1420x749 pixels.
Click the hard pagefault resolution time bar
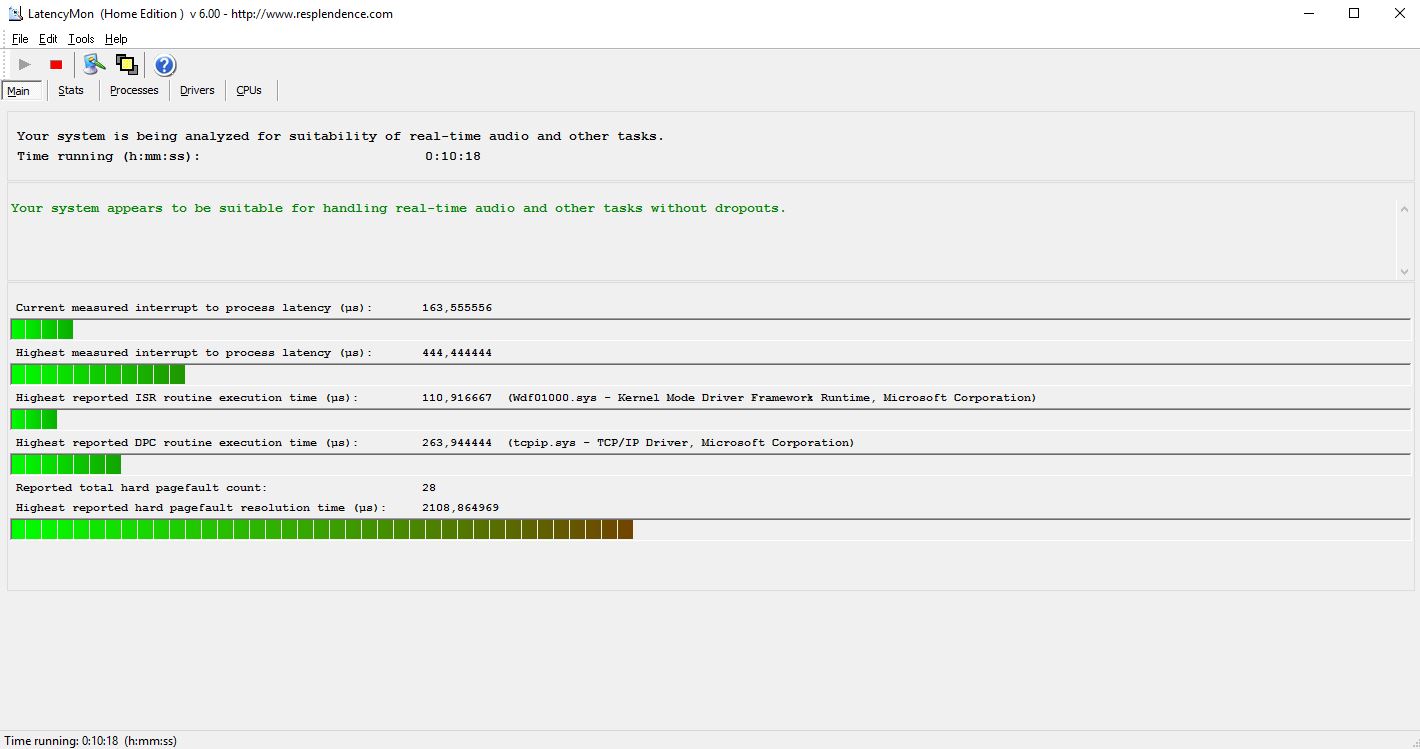(x=710, y=529)
